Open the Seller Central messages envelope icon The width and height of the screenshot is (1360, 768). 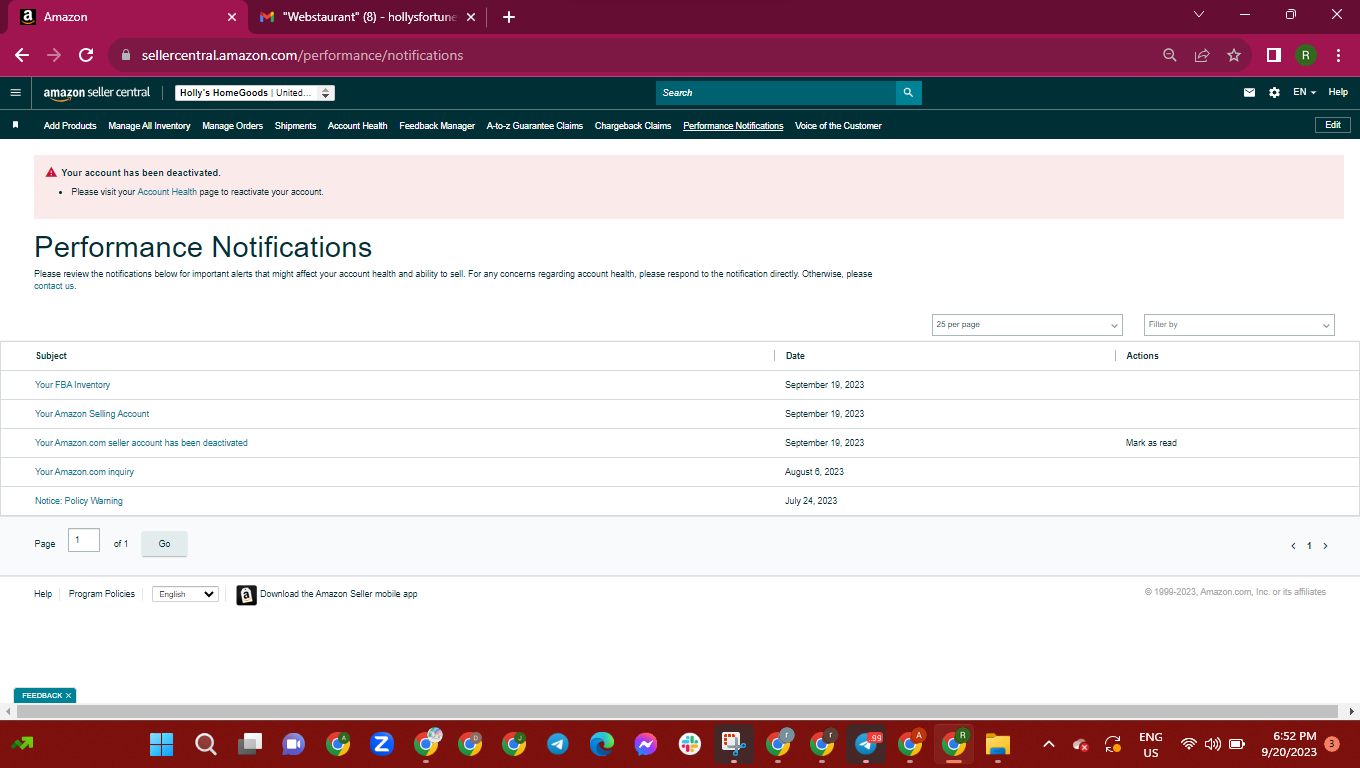tap(1249, 93)
